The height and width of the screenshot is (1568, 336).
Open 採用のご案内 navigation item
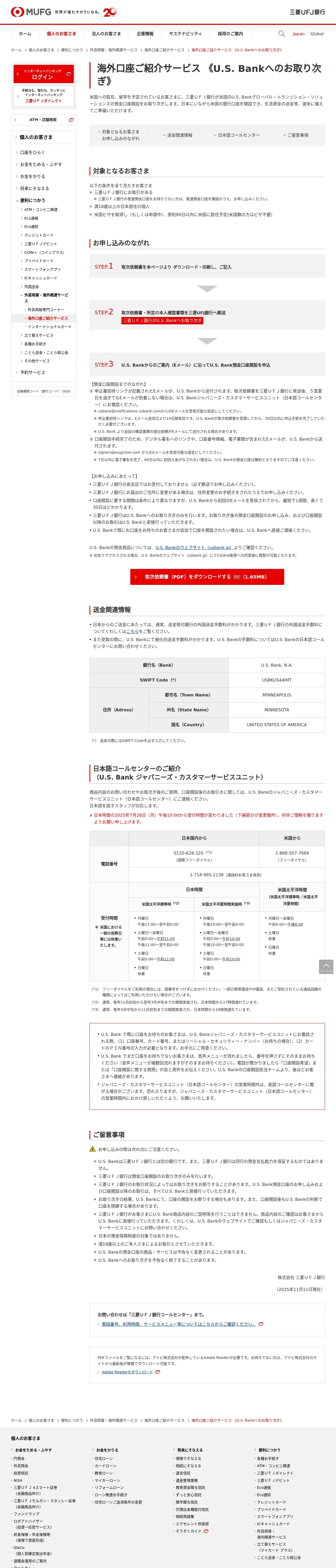pyautogui.click(x=230, y=34)
